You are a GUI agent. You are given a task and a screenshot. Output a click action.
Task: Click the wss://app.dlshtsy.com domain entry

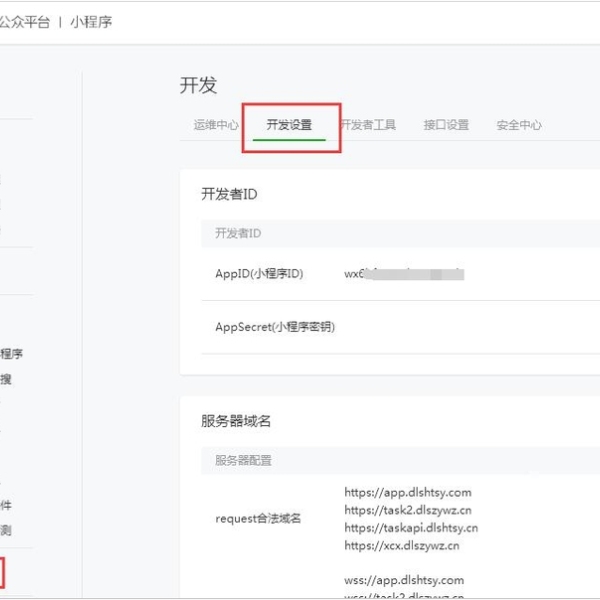tap(404, 580)
